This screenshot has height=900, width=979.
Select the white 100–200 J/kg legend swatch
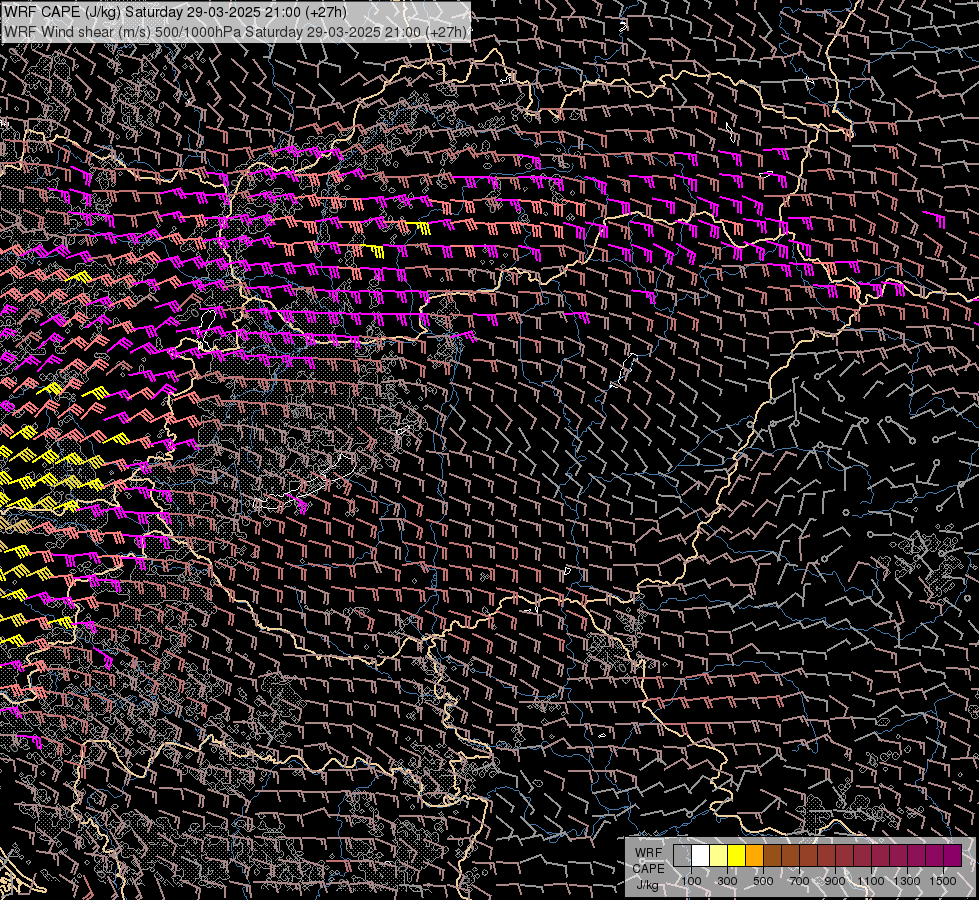701,855
